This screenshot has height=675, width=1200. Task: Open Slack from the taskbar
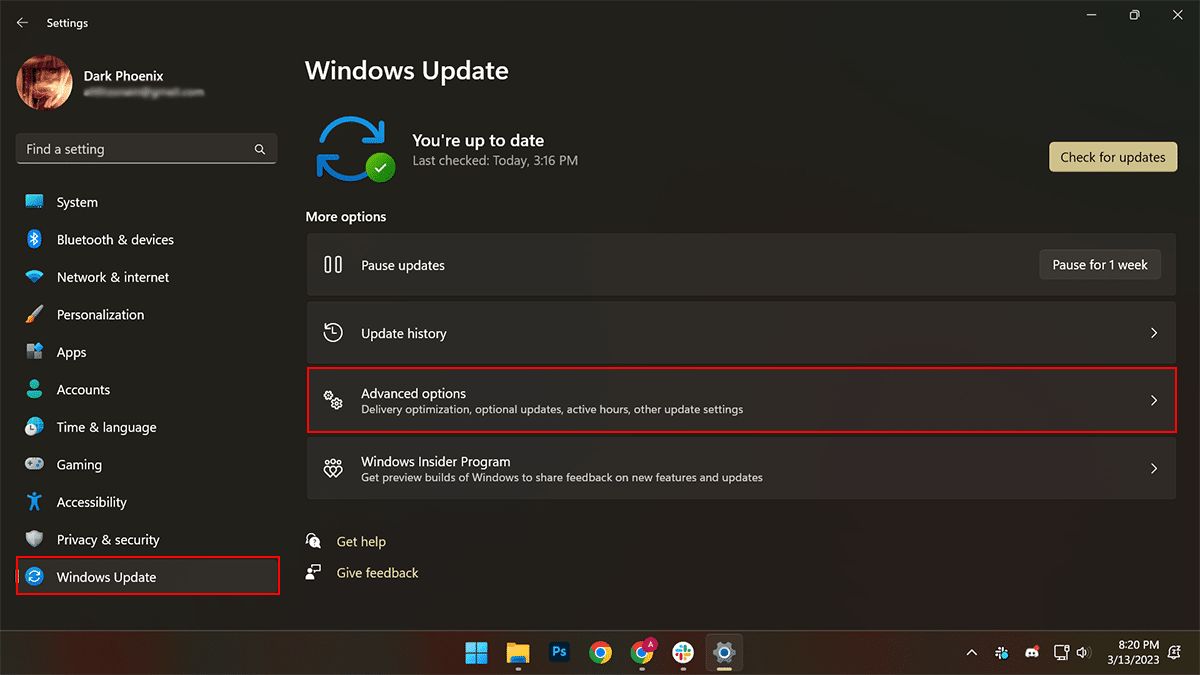683,652
